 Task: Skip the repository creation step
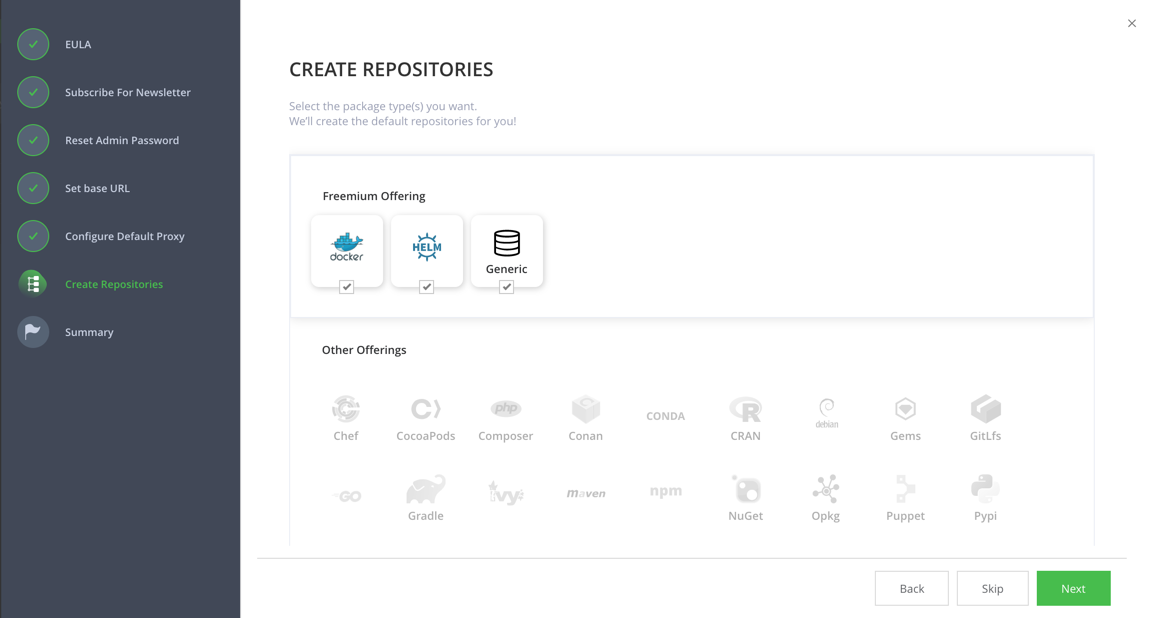tap(992, 588)
